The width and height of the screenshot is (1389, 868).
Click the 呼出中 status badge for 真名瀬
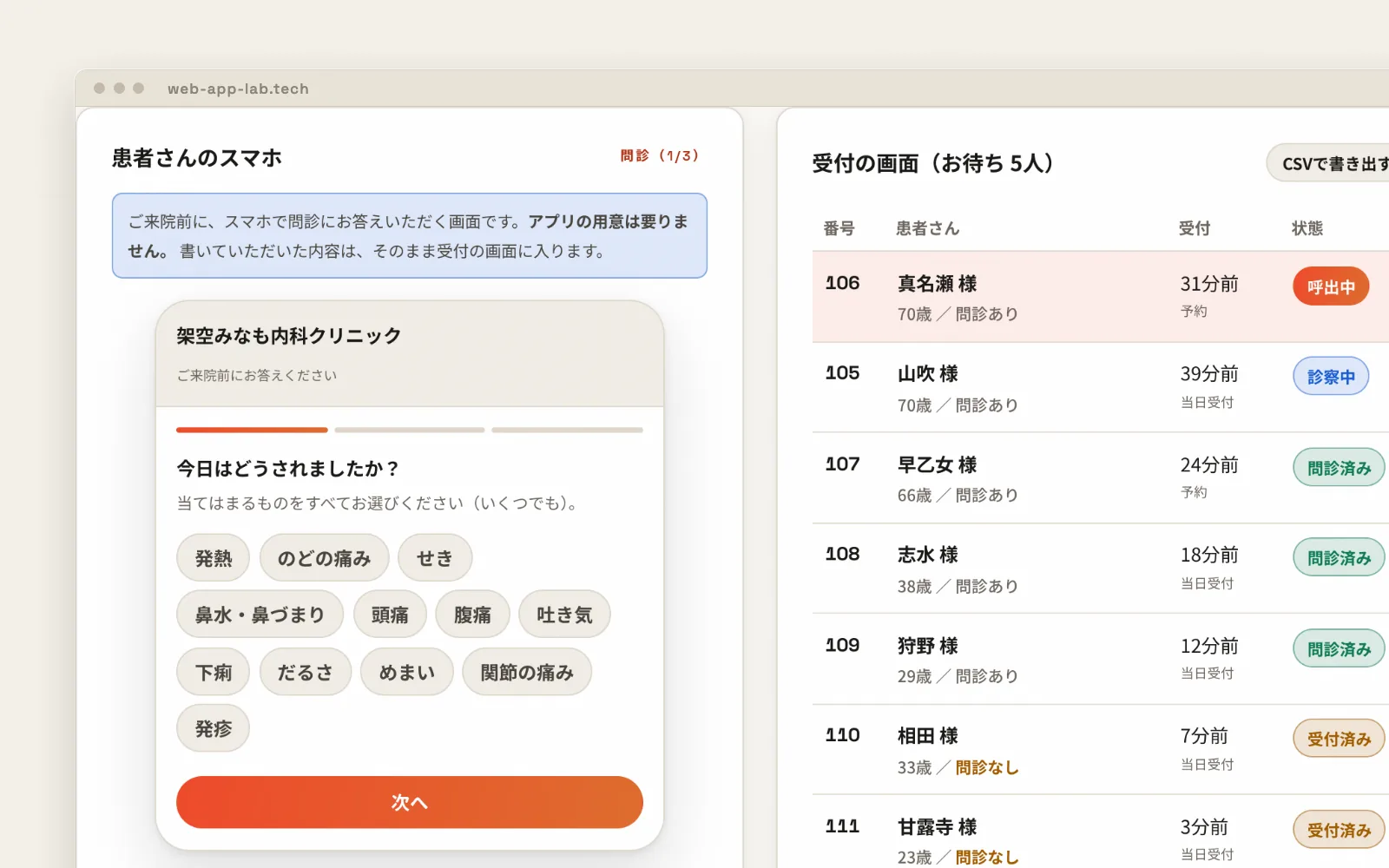point(1331,286)
